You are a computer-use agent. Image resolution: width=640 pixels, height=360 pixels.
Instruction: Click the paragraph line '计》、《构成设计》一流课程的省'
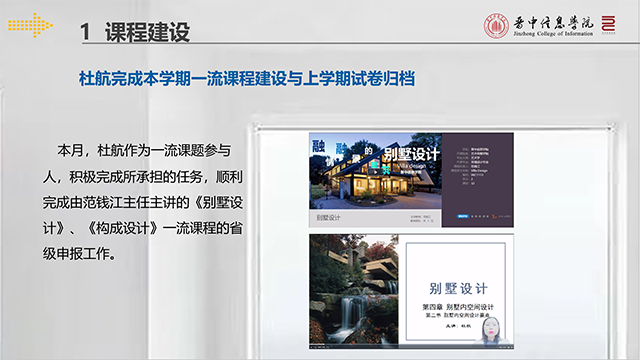click(143, 228)
